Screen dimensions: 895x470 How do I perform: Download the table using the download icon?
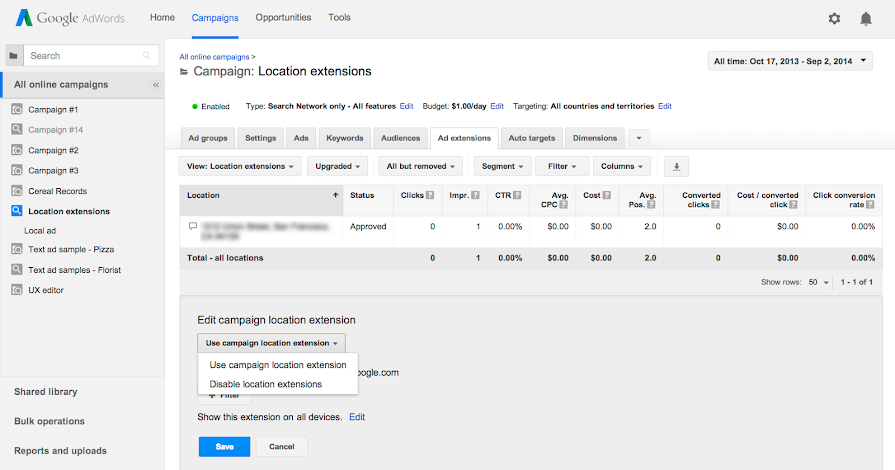tap(676, 166)
